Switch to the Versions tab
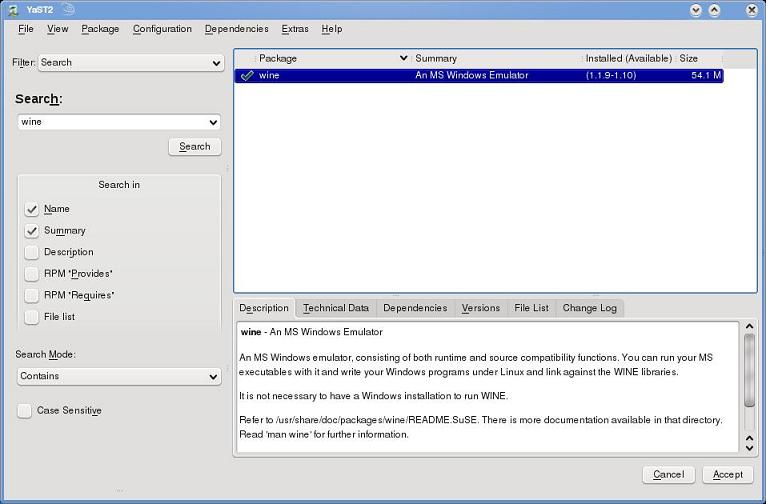Viewport: 766px width, 504px height. (x=481, y=308)
